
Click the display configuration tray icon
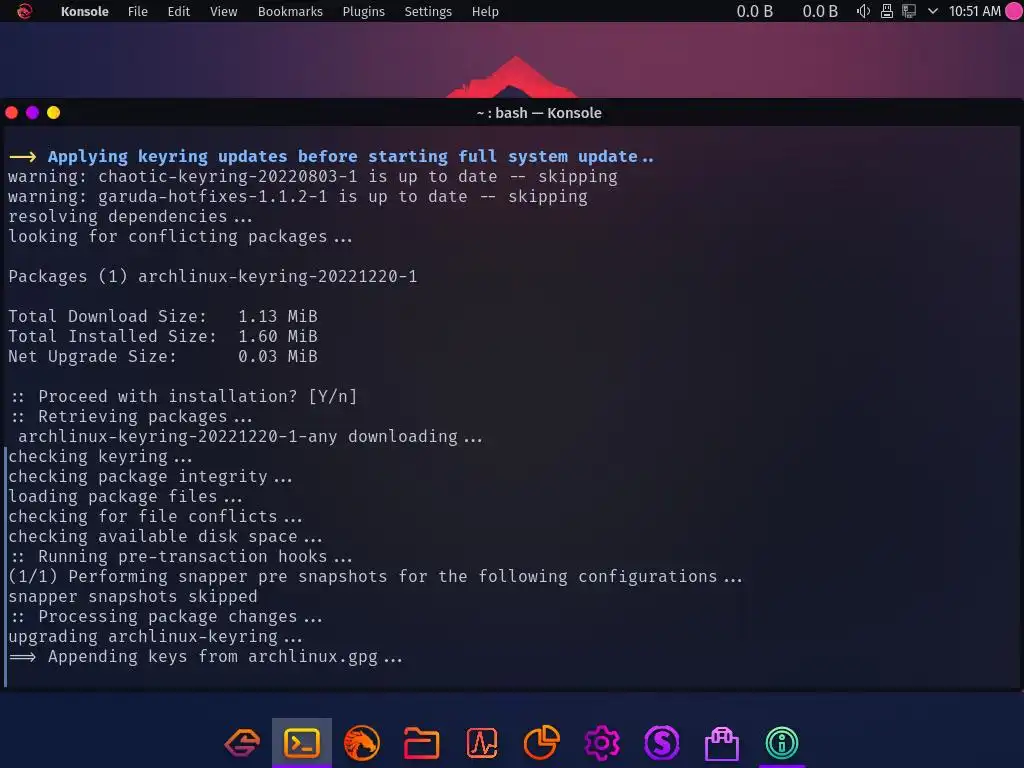908,11
